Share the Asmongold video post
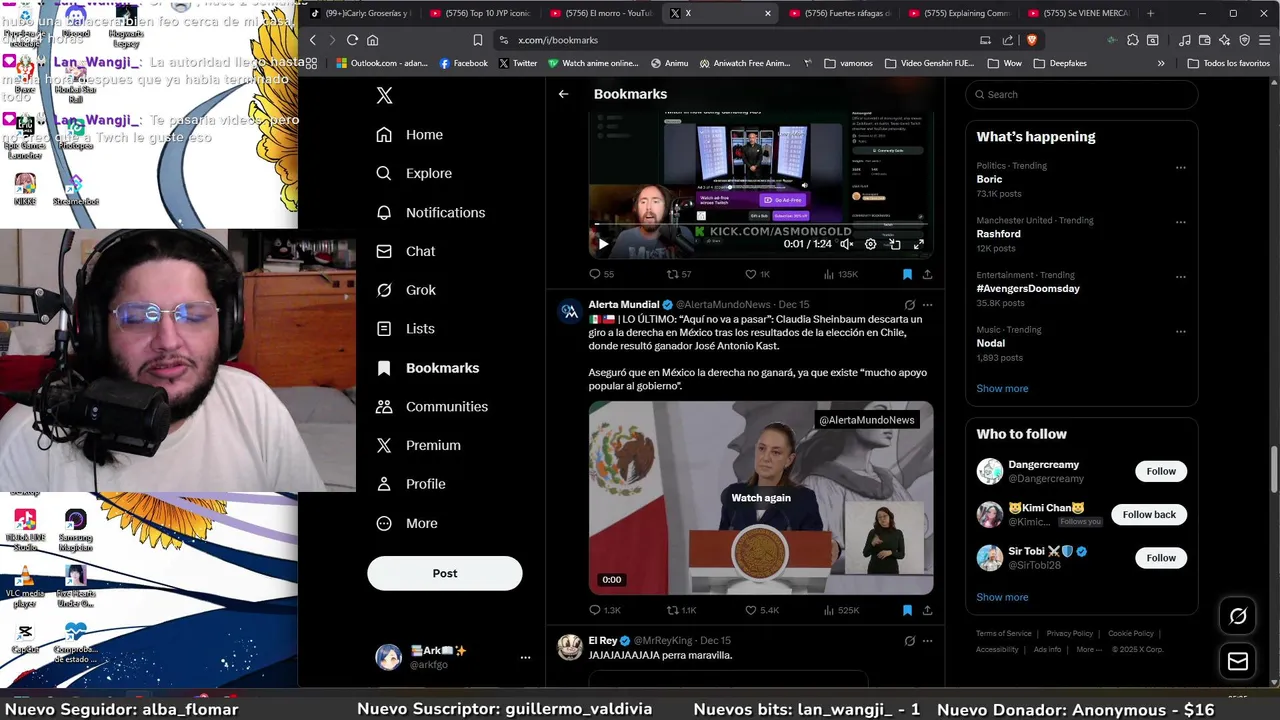Screen dimensions: 1280x720 point(927,274)
